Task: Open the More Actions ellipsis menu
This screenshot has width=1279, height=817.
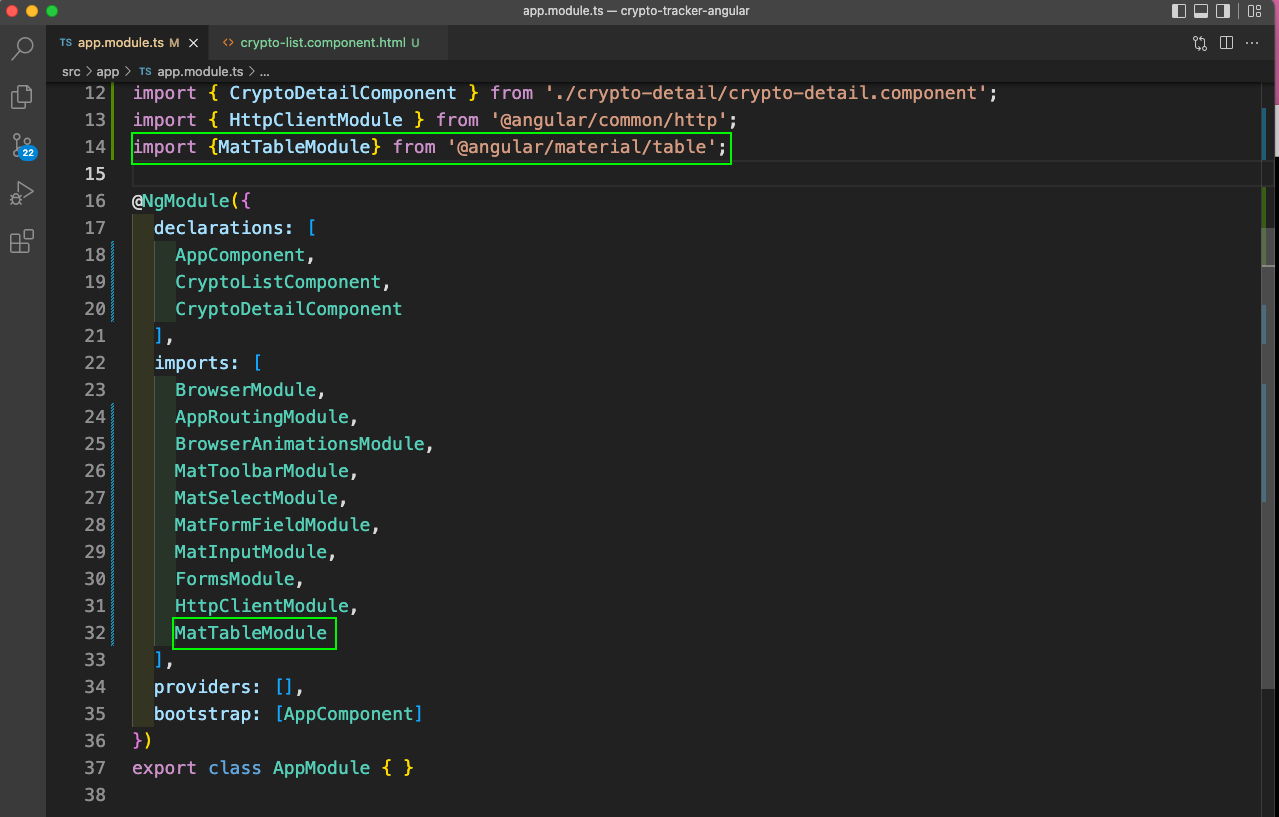Action: [1253, 43]
